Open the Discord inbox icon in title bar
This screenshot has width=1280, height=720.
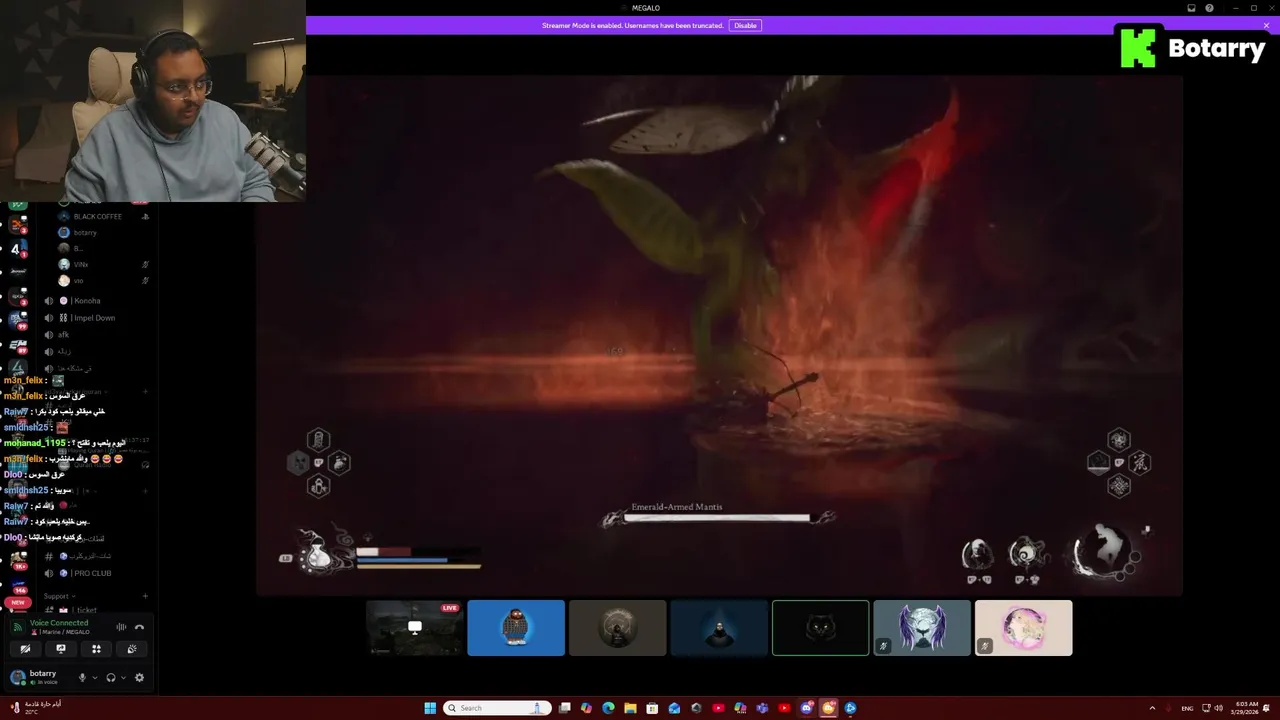(1191, 8)
